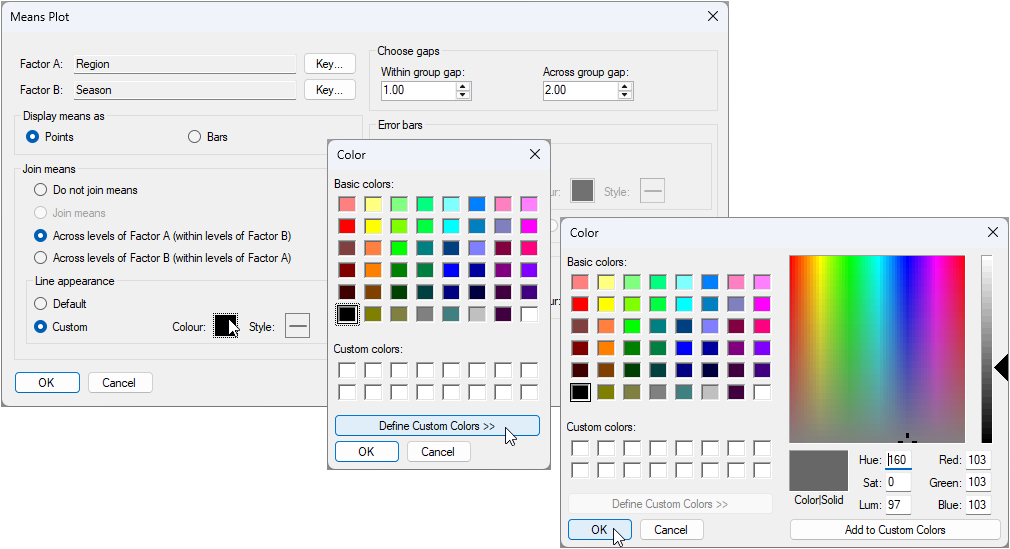
Task: Click the Hue value field
Action: pyautogui.click(x=898, y=460)
